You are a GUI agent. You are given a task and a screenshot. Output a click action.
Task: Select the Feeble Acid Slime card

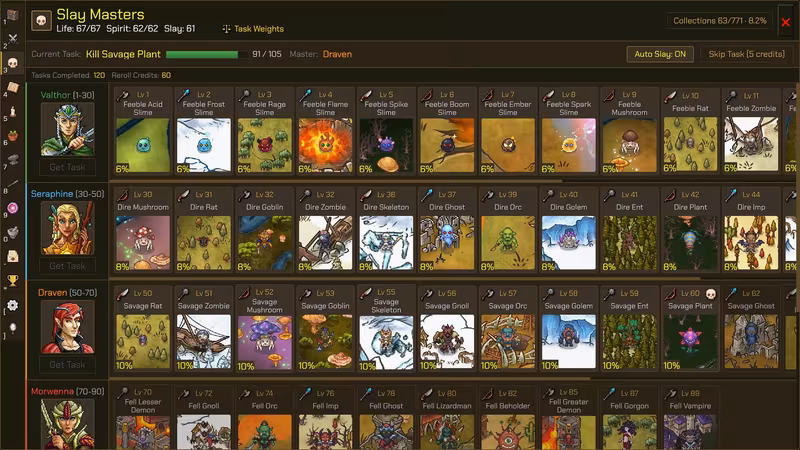[x=143, y=131]
